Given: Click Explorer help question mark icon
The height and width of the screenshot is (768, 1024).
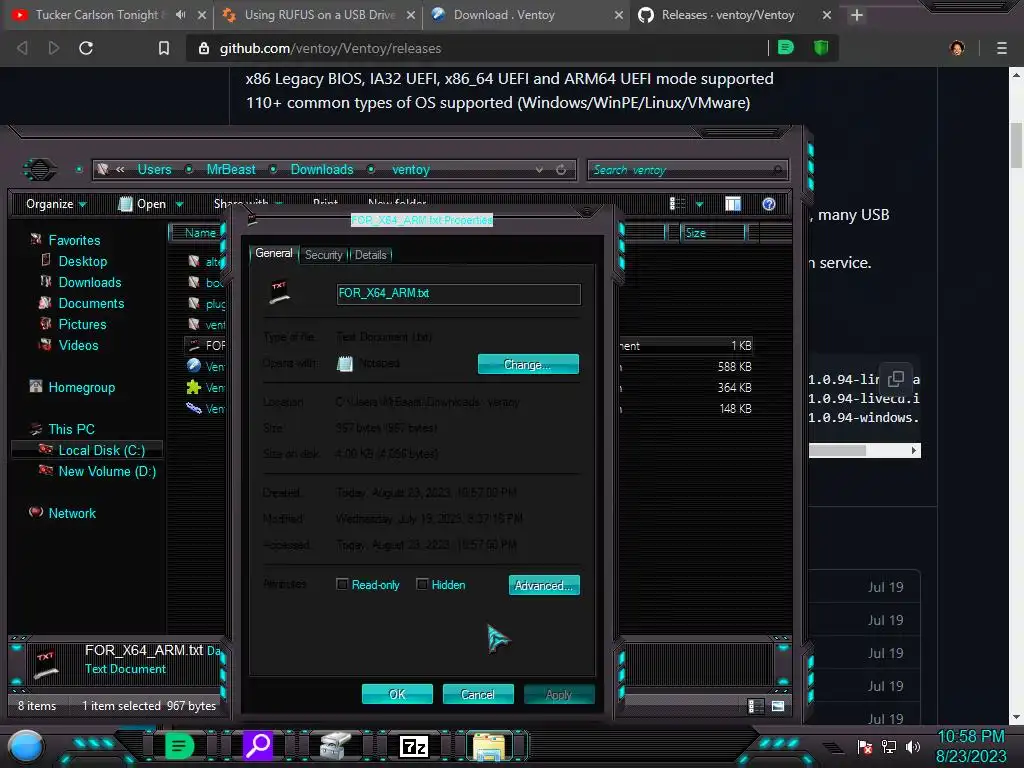Looking at the screenshot, I should pyautogui.click(x=769, y=204).
